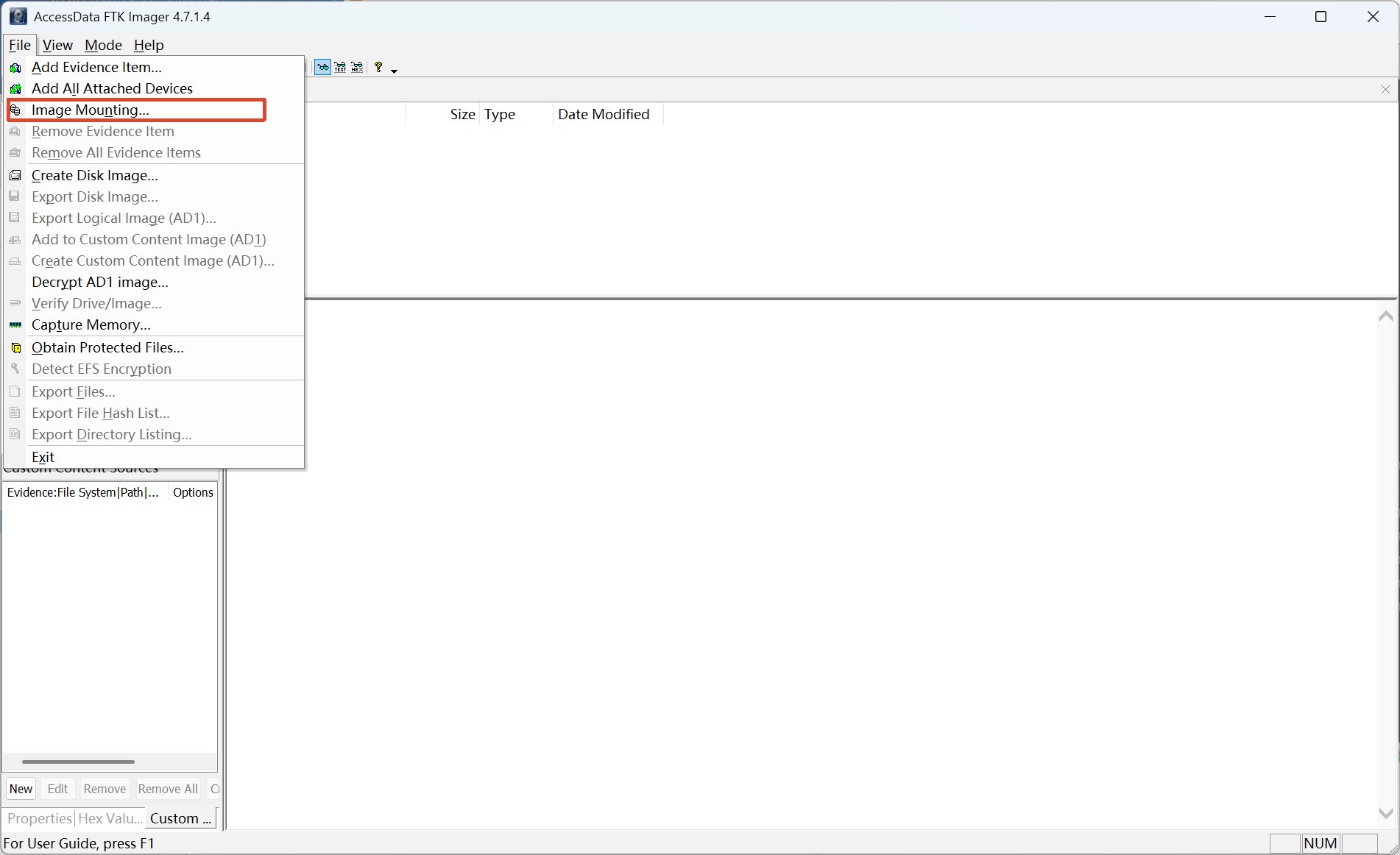This screenshot has height=855, width=1400.
Task: Switch viewer to Text mode icon
Action: pyautogui.click(x=340, y=68)
